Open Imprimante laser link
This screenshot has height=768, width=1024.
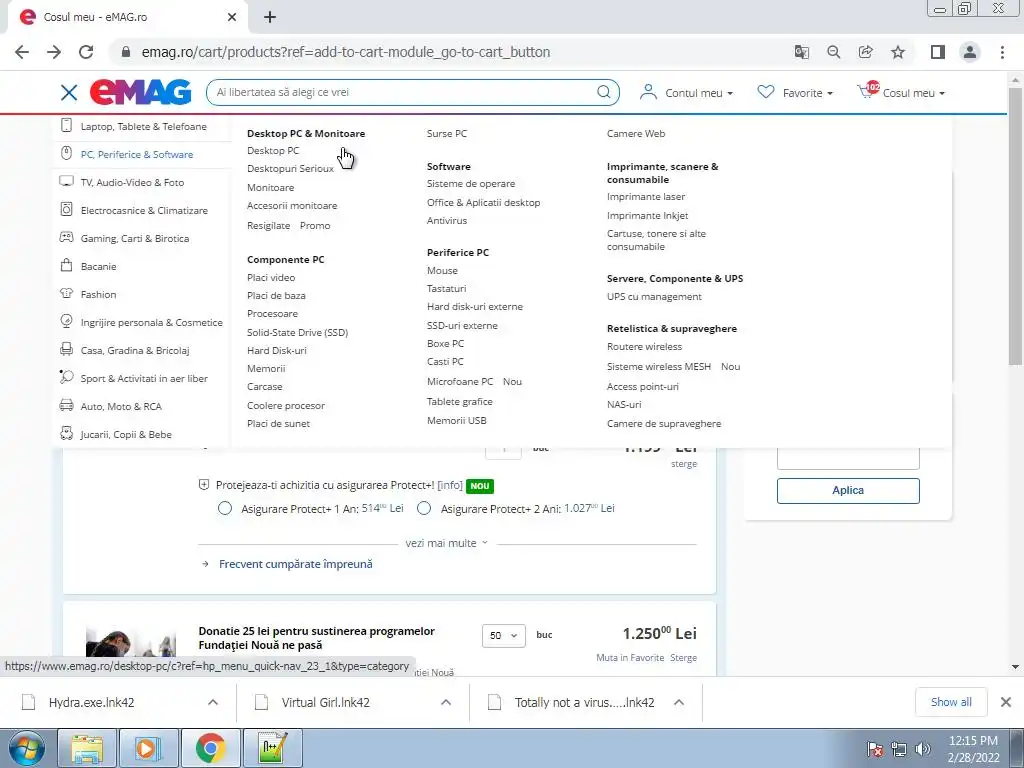(x=646, y=197)
